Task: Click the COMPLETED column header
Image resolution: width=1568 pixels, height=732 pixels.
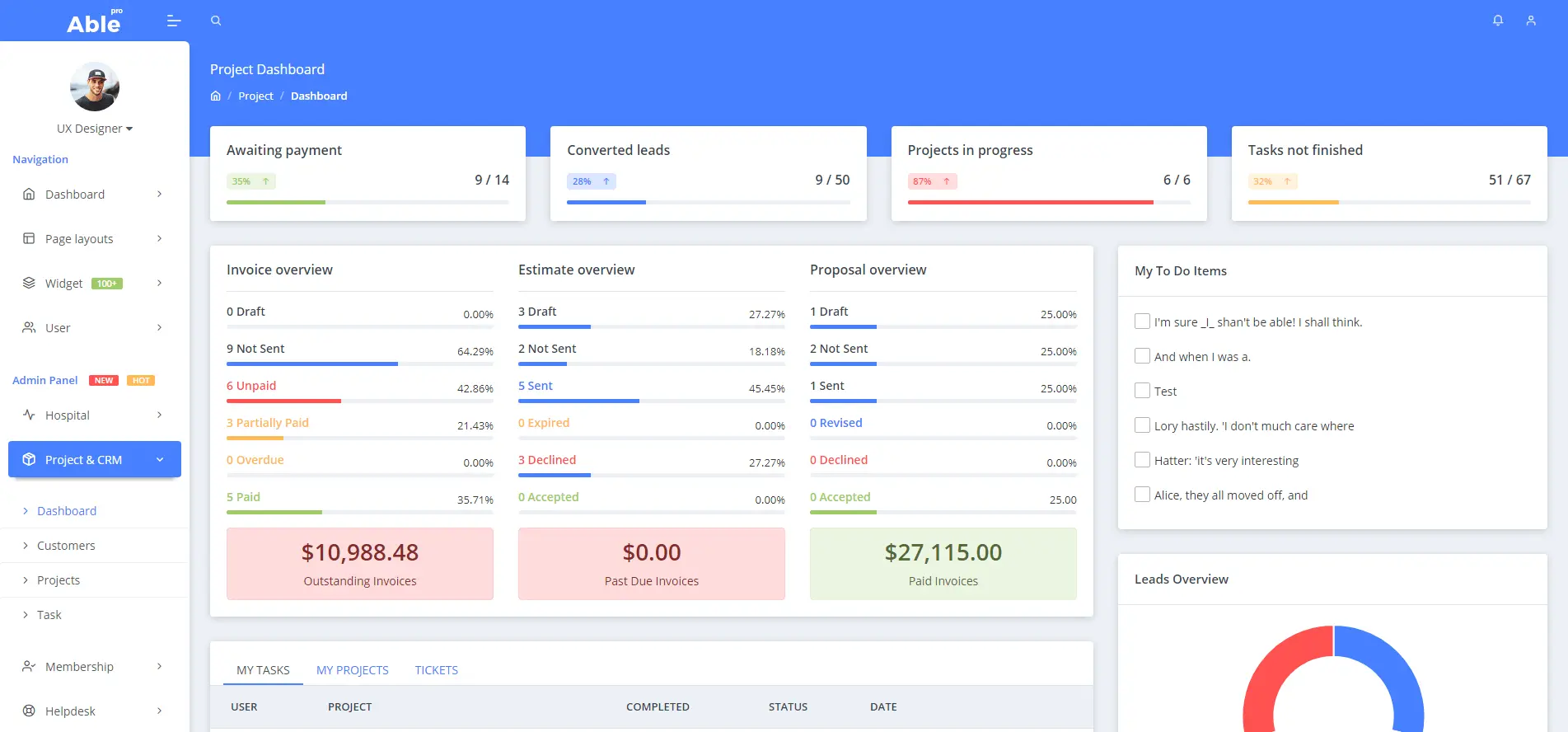Action: (658, 707)
